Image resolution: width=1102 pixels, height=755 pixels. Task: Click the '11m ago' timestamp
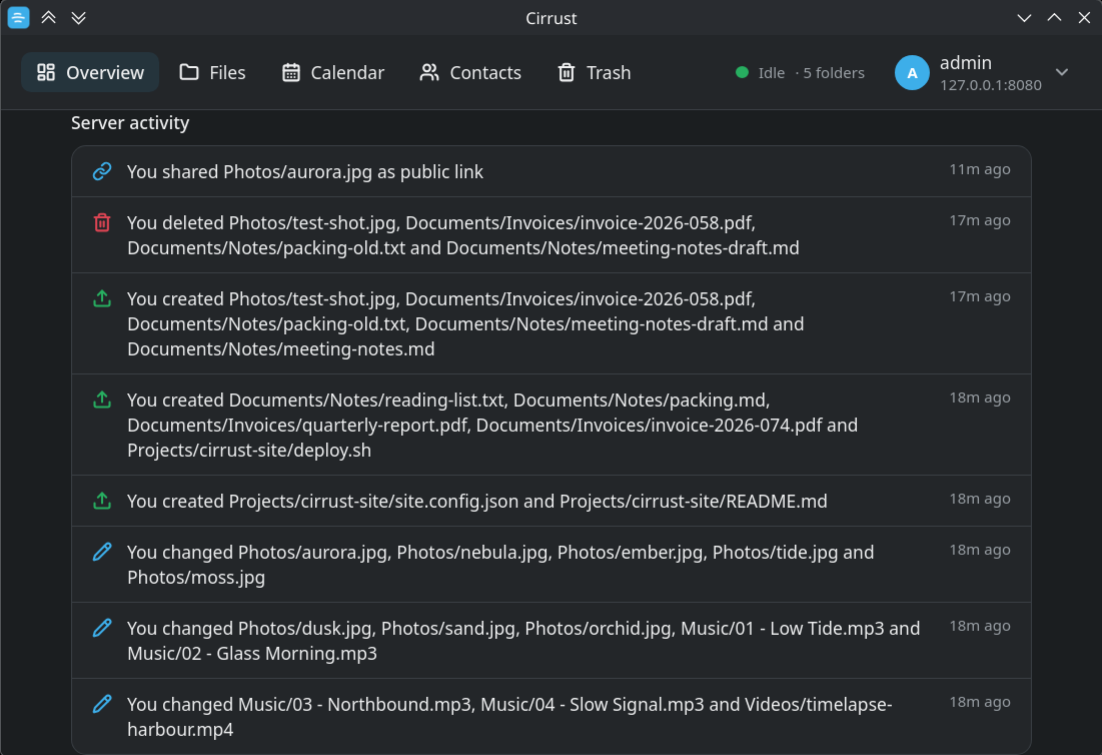[x=980, y=169]
